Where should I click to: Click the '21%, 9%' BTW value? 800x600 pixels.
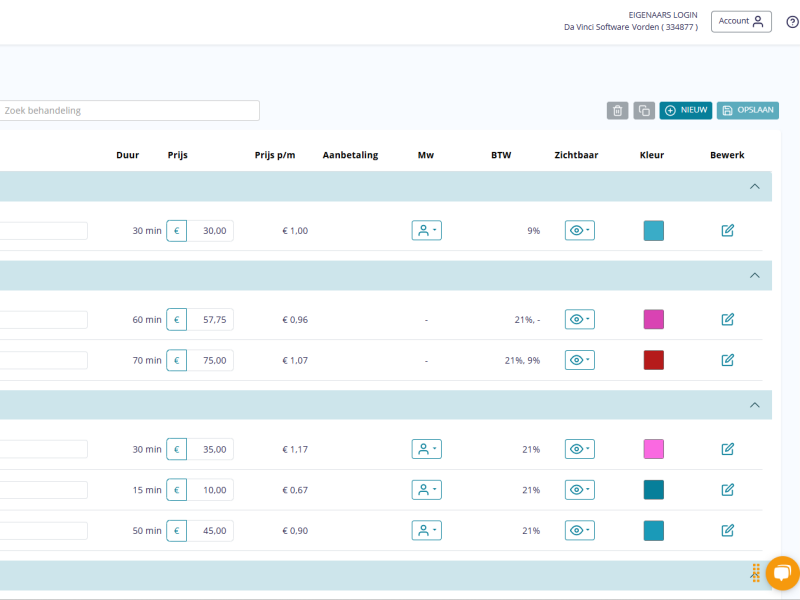coord(522,360)
